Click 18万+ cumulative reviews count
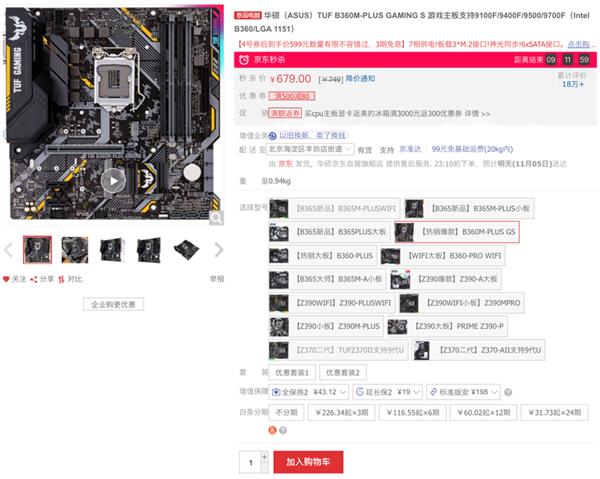This screenshot has width=600, height=479. (x=573, y=84)
